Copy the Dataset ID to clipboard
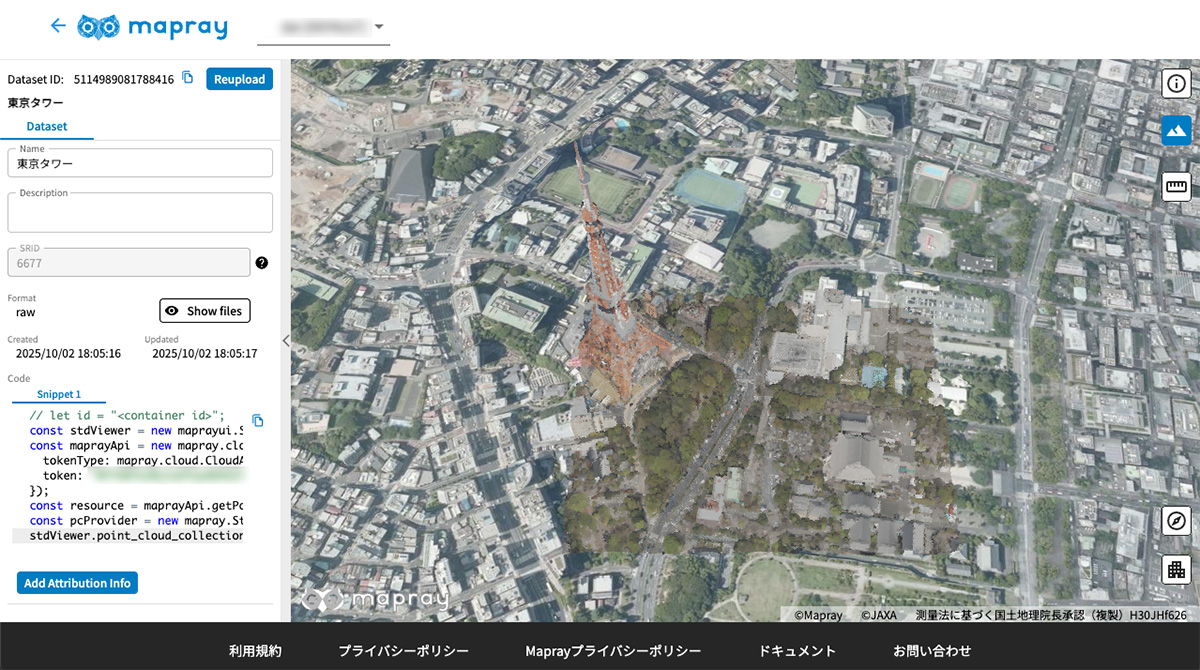Viewport: 1200px width, 670px height. pos(188,78)
